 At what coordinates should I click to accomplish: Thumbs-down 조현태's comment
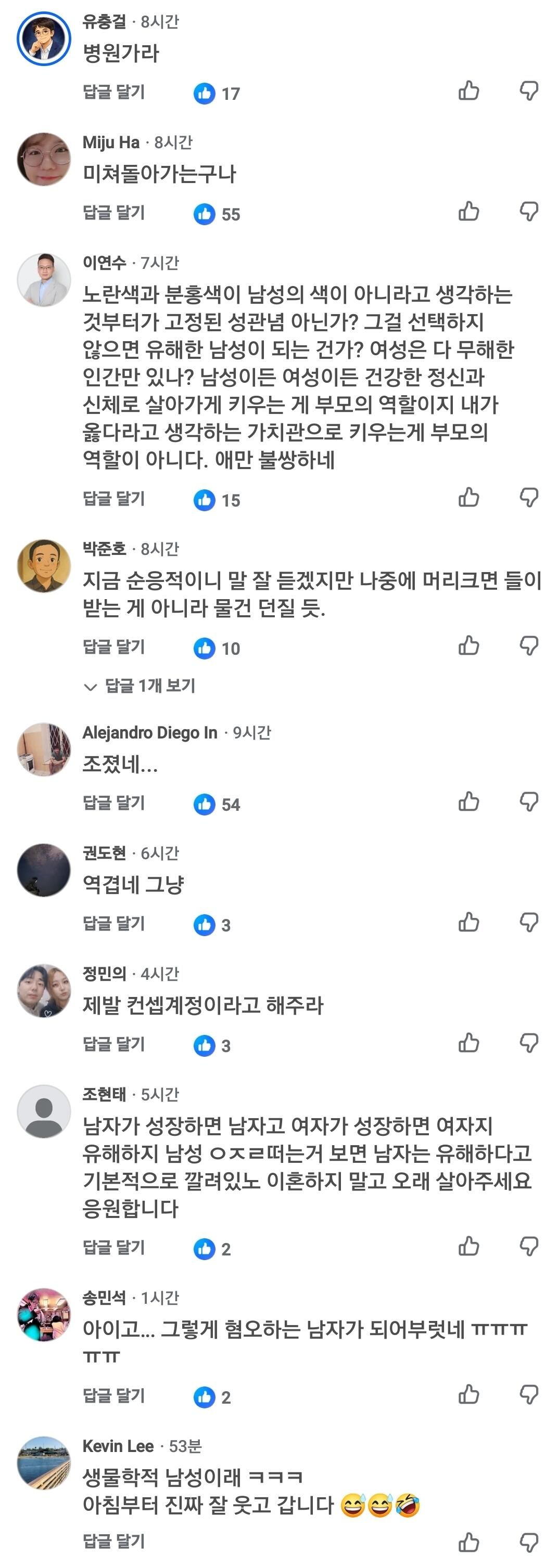pyautogui.click(x=529, y=1246)
